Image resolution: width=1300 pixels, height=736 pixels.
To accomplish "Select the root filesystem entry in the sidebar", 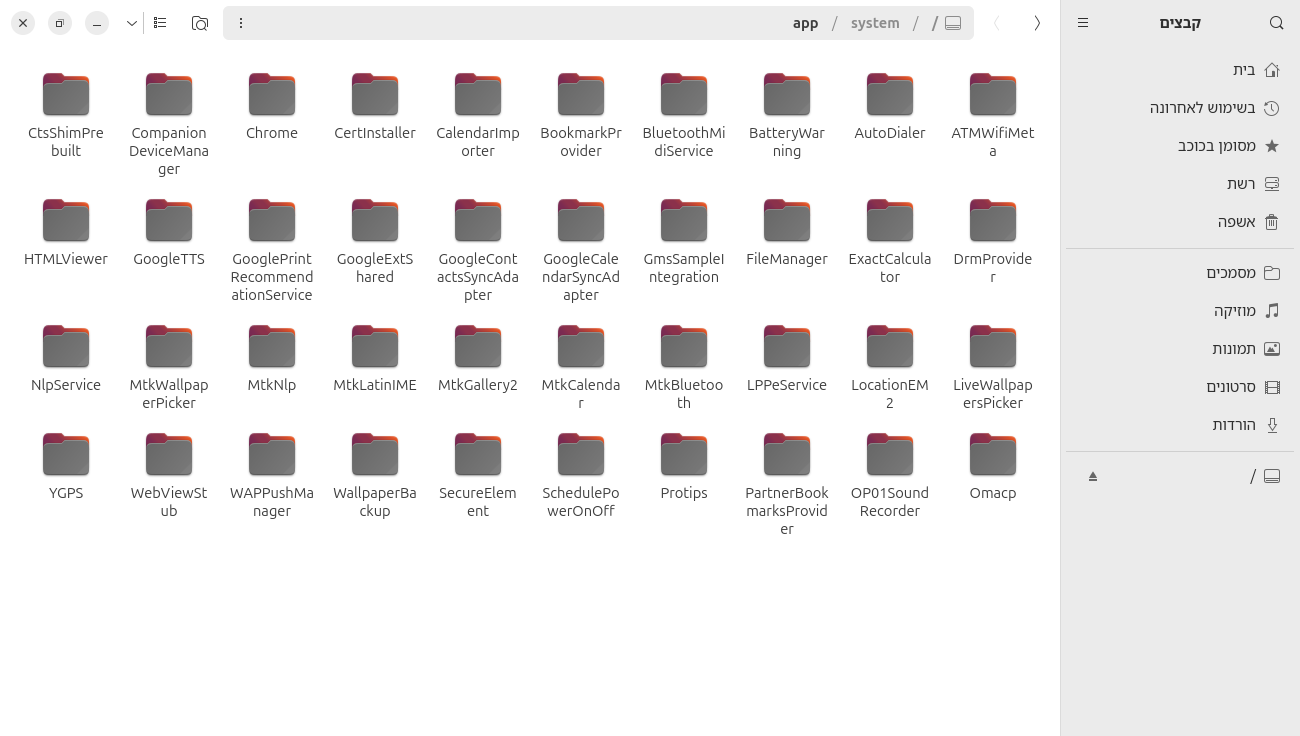I will (1180, 476).
